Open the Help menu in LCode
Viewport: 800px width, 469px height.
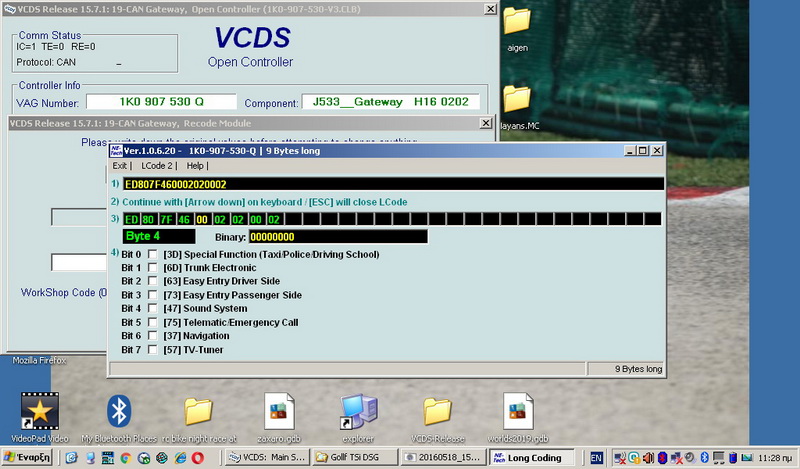point(195,166)
